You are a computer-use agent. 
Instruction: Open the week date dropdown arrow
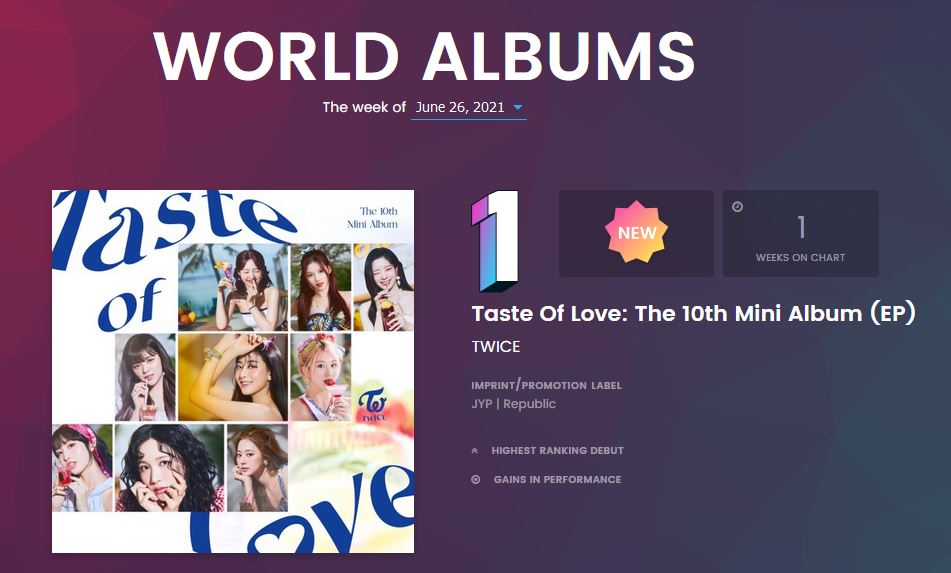[517, 107]
